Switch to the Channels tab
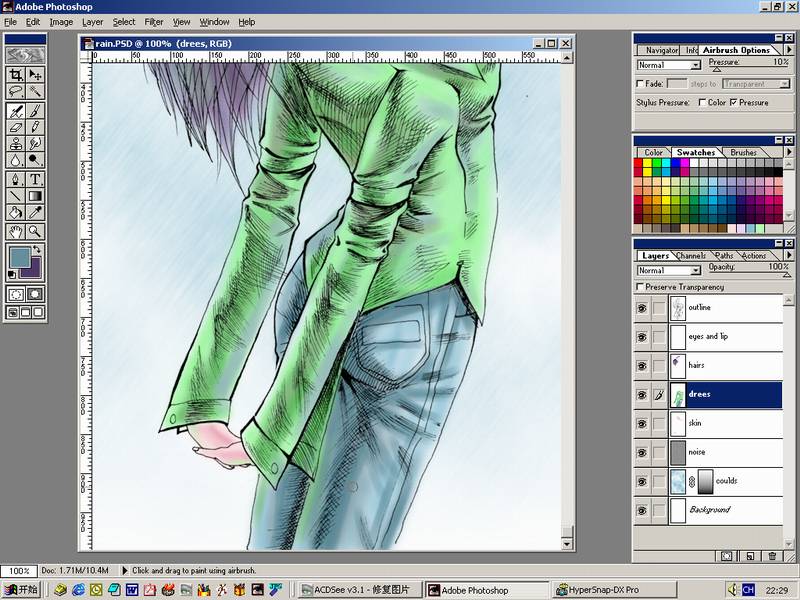The width and height of the screenshot is (800, 600). 691,256
